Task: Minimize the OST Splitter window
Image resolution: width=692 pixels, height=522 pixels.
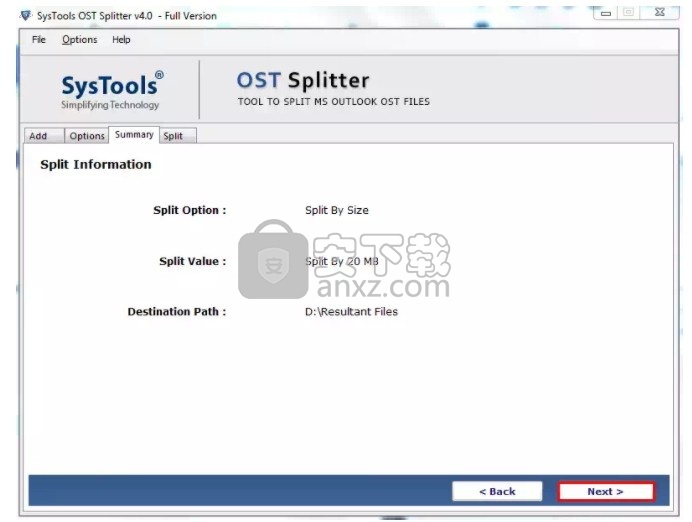Action: point(606,13)
